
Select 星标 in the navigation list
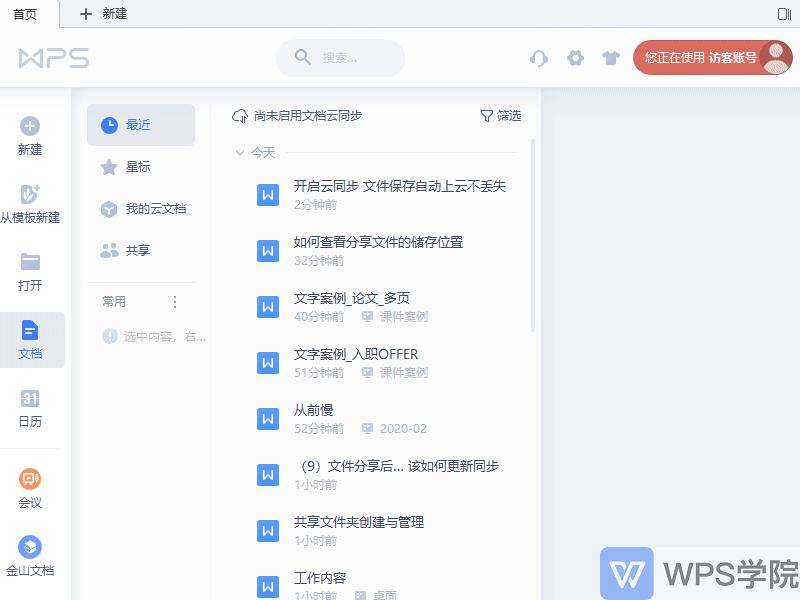(x=139, y=167)
